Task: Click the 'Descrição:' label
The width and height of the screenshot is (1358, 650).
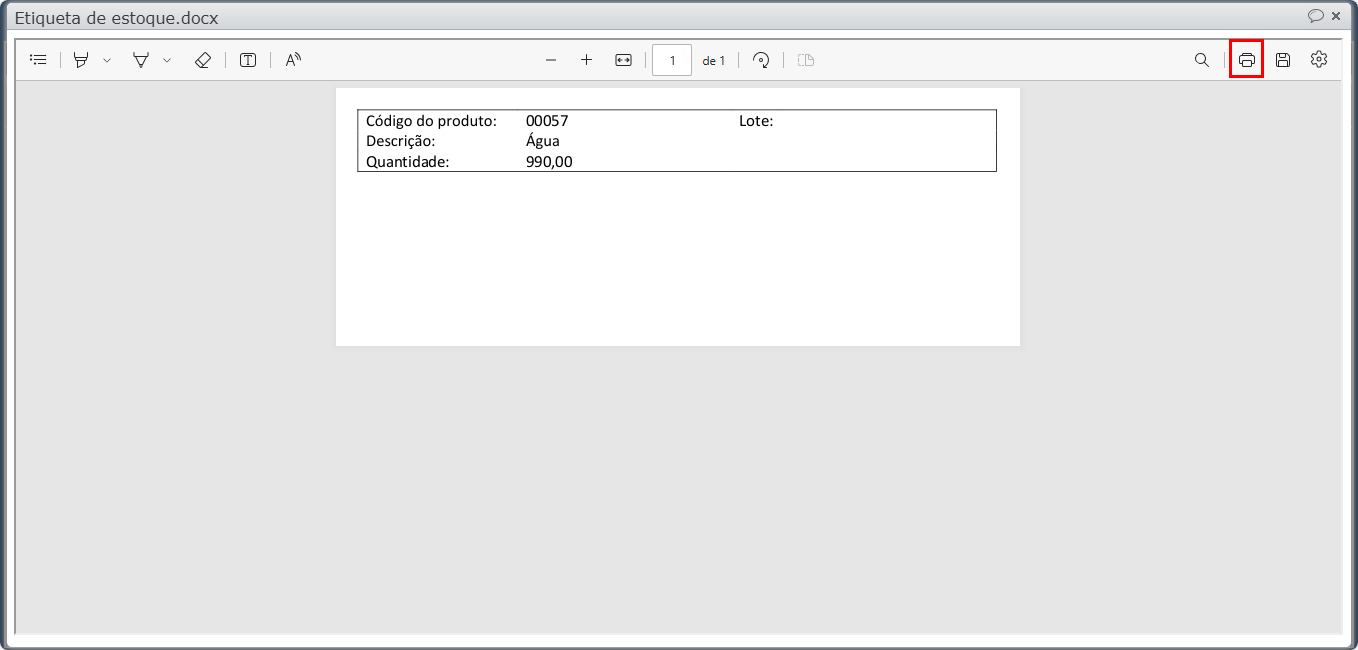Action: pos(400,141)
